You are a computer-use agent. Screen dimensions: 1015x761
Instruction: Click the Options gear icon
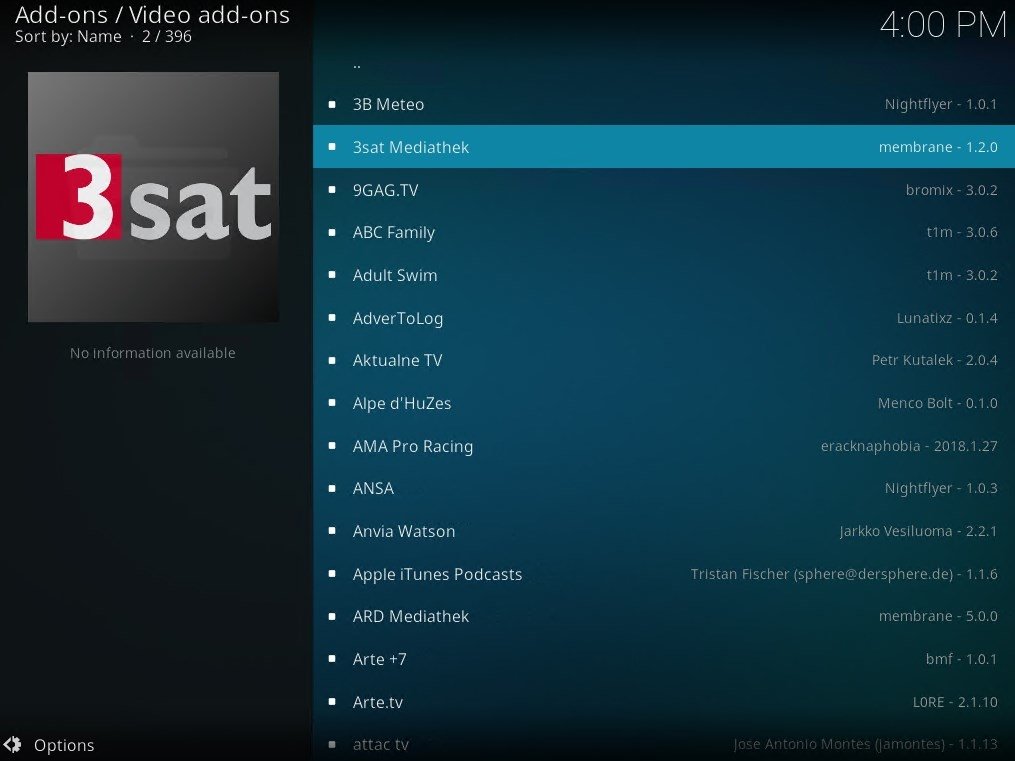click(12, 745)
